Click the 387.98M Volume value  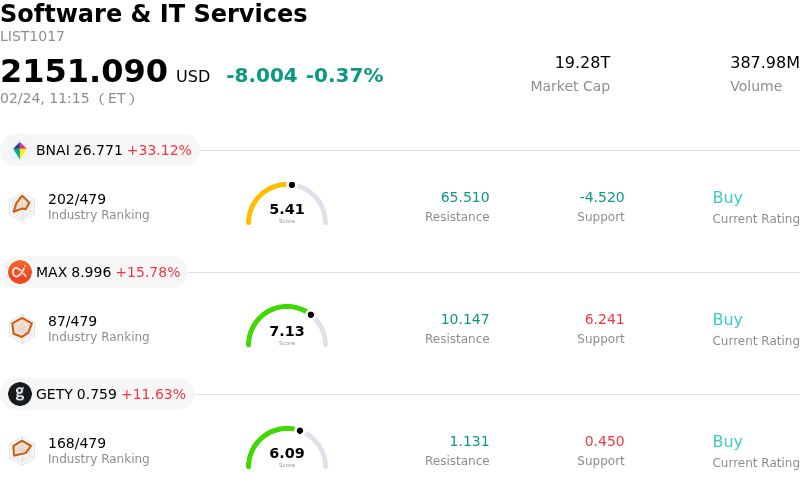click(x=764, y=63)
